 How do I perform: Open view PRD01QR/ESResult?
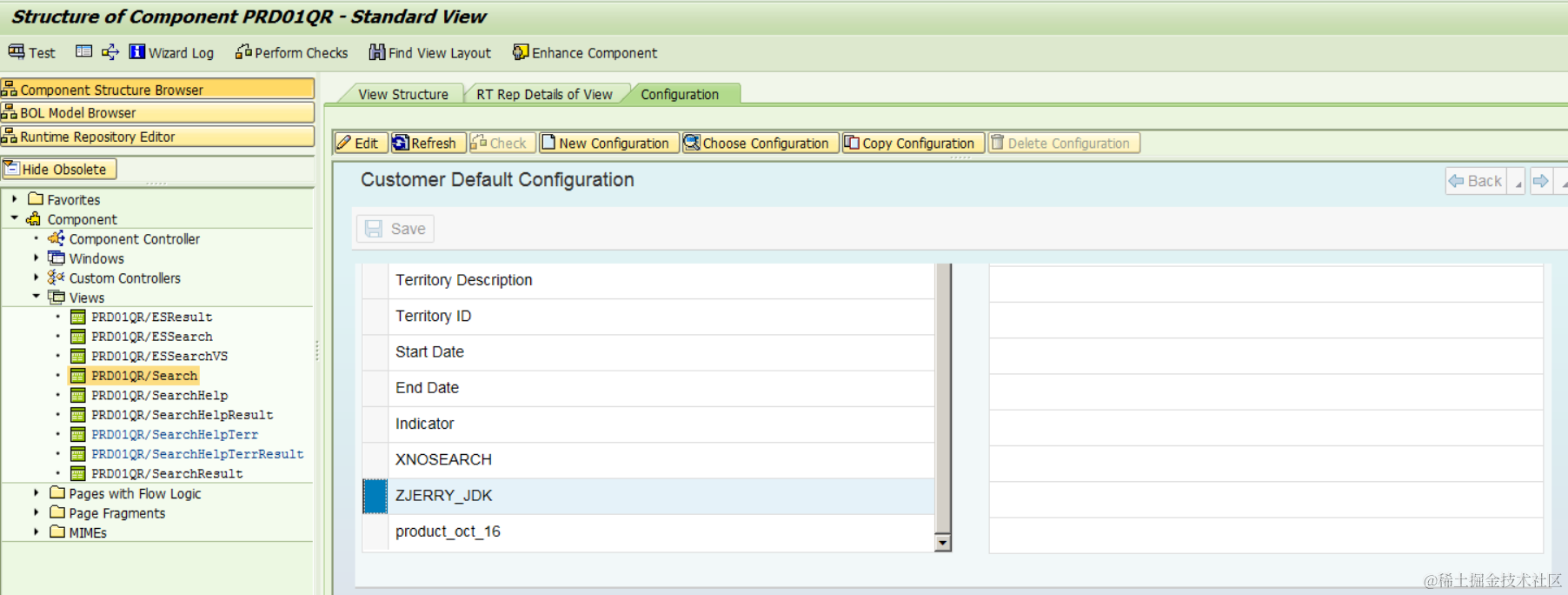coord(152,317)
